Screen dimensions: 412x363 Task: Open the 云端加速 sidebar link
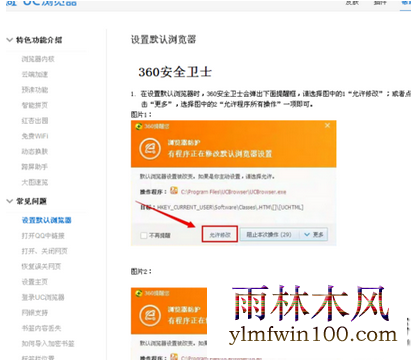[35, 74]
